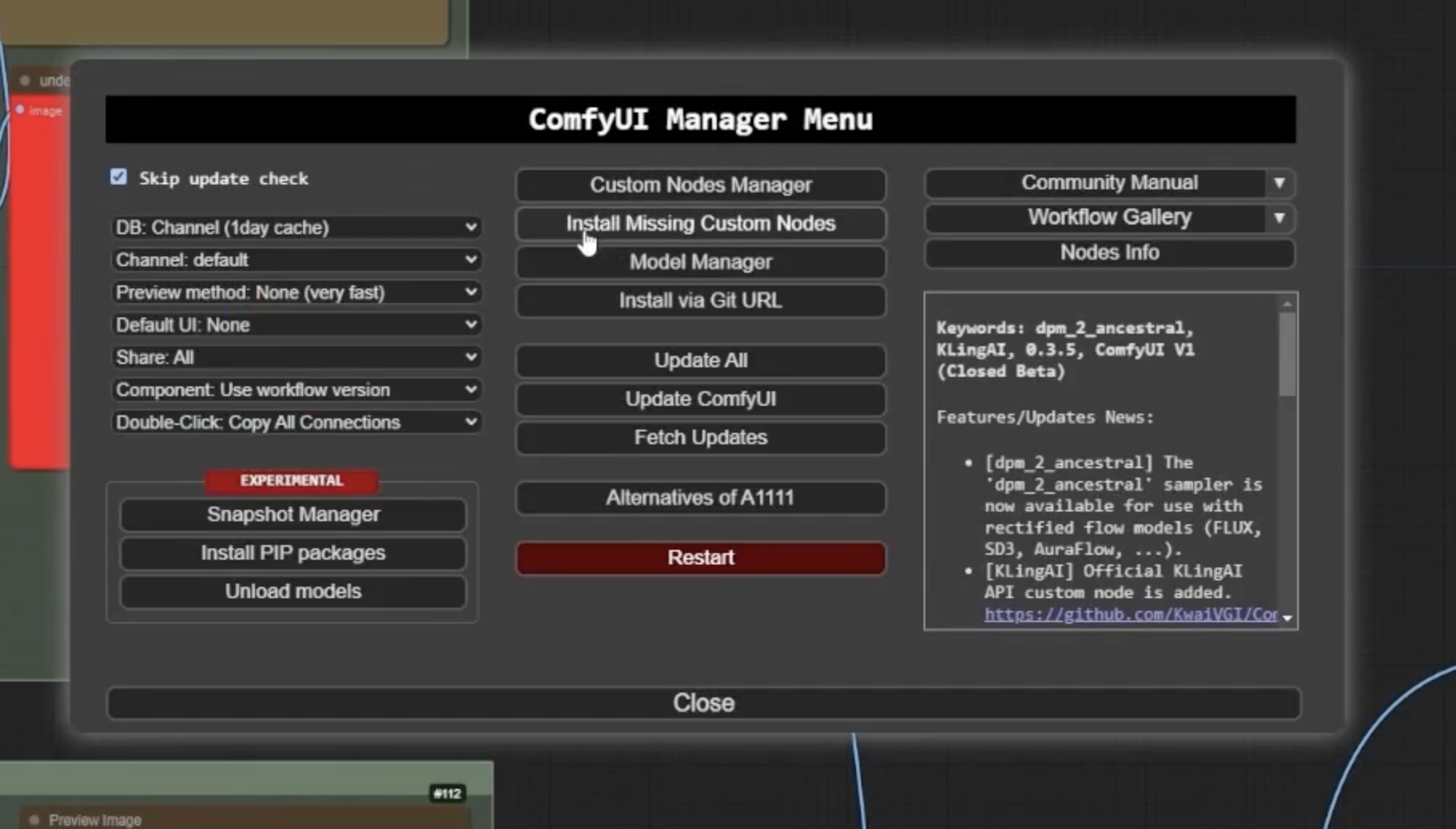Open the github.com/KwaiVGI link
Image resolution: width=1456 pixels, height=829 pixels.
point(1130,614)
